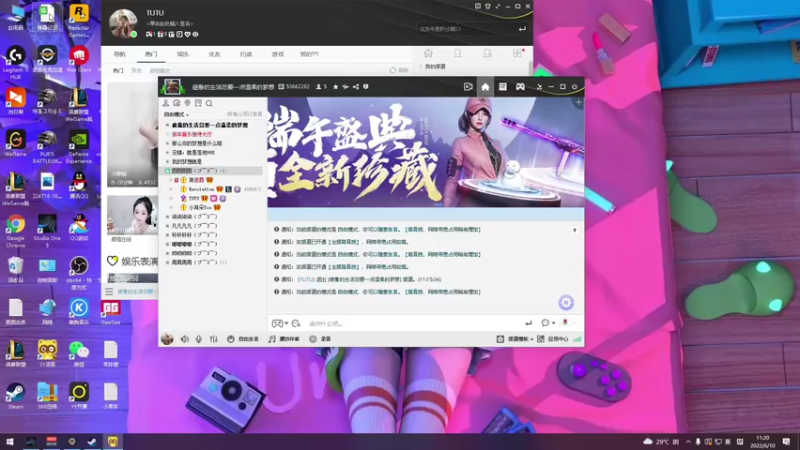Open the Steam desktop icon

(15, 395)
